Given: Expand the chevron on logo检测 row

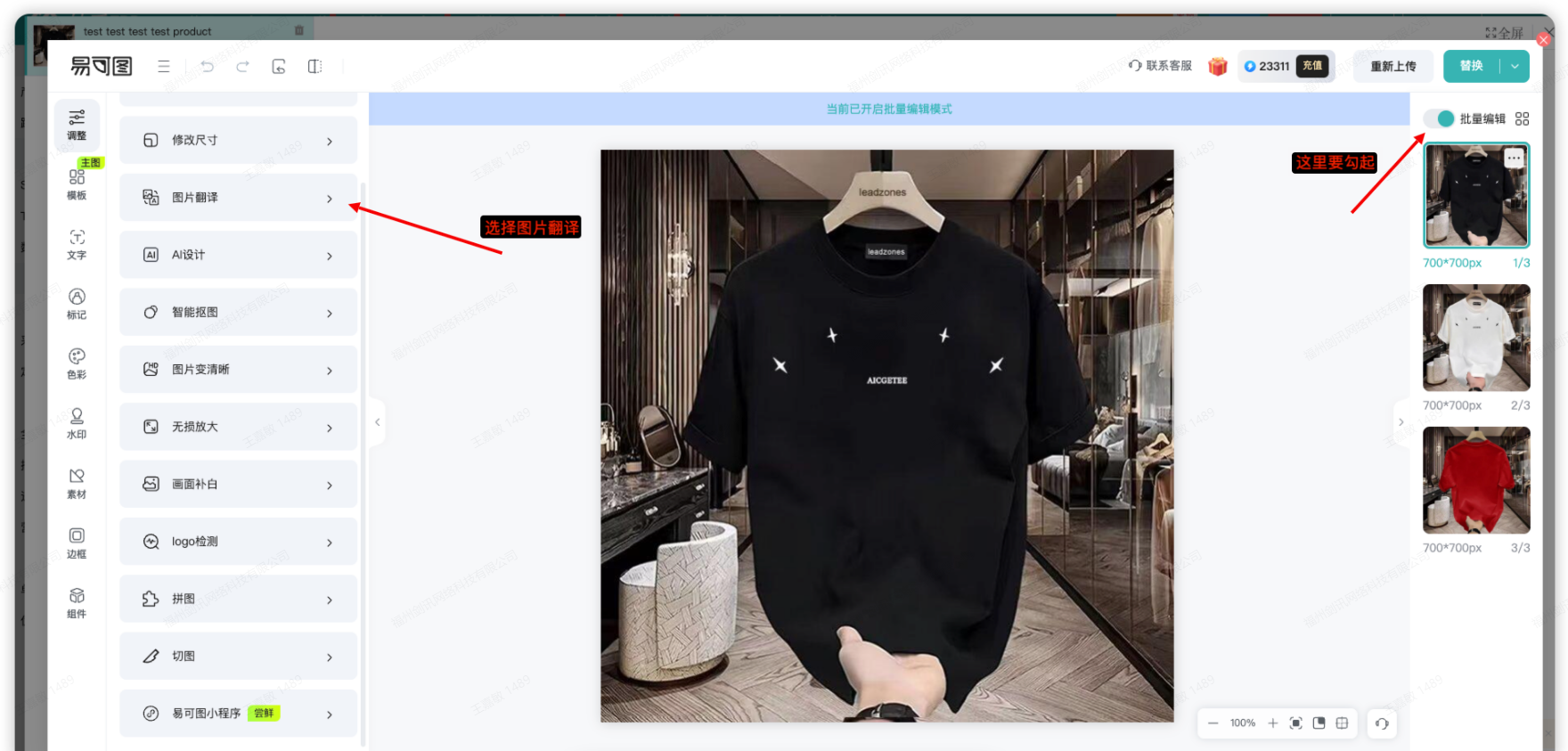Looking at the screenshot, I should coord(330,543).
